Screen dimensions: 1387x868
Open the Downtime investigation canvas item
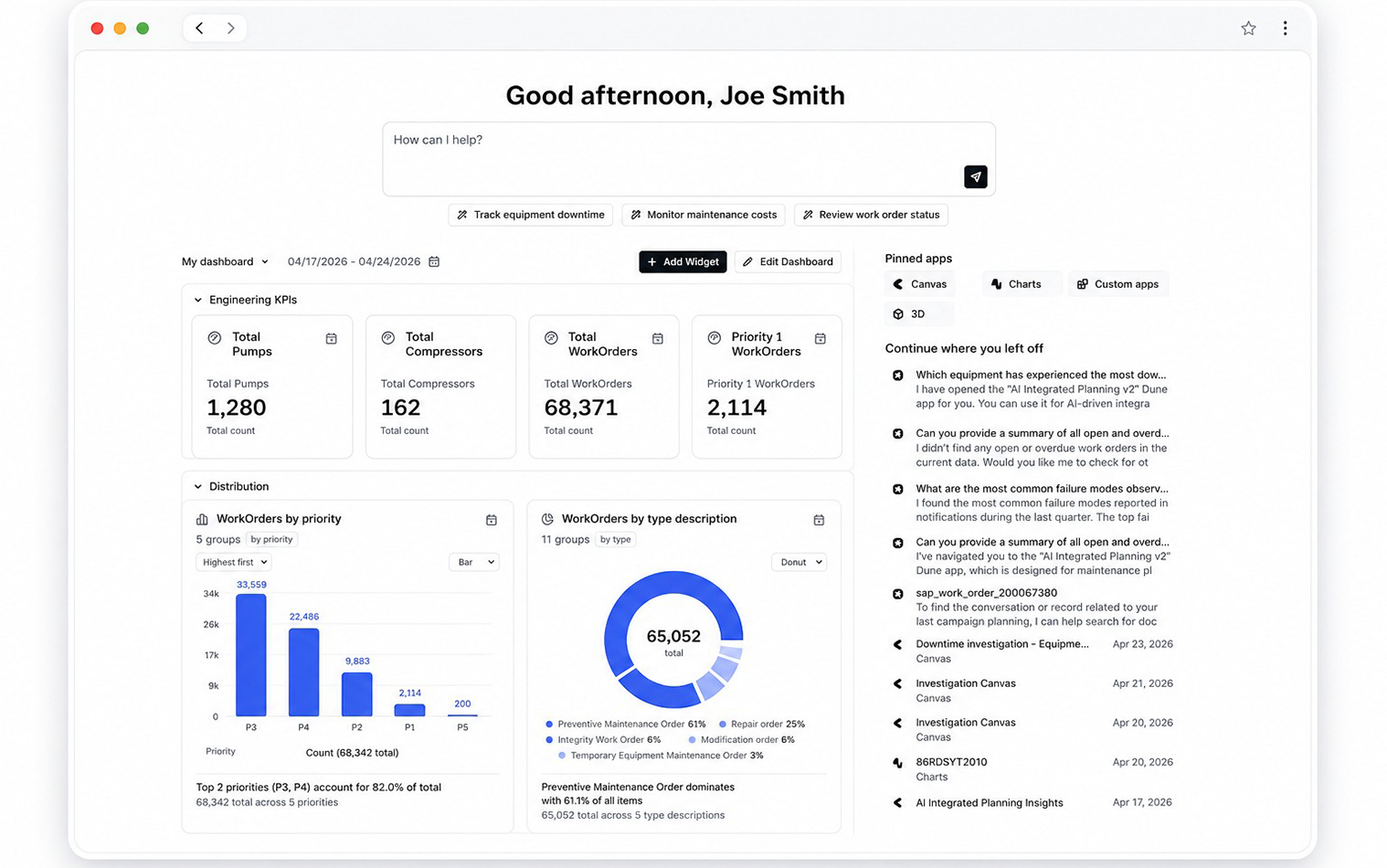coord(1032,651)
